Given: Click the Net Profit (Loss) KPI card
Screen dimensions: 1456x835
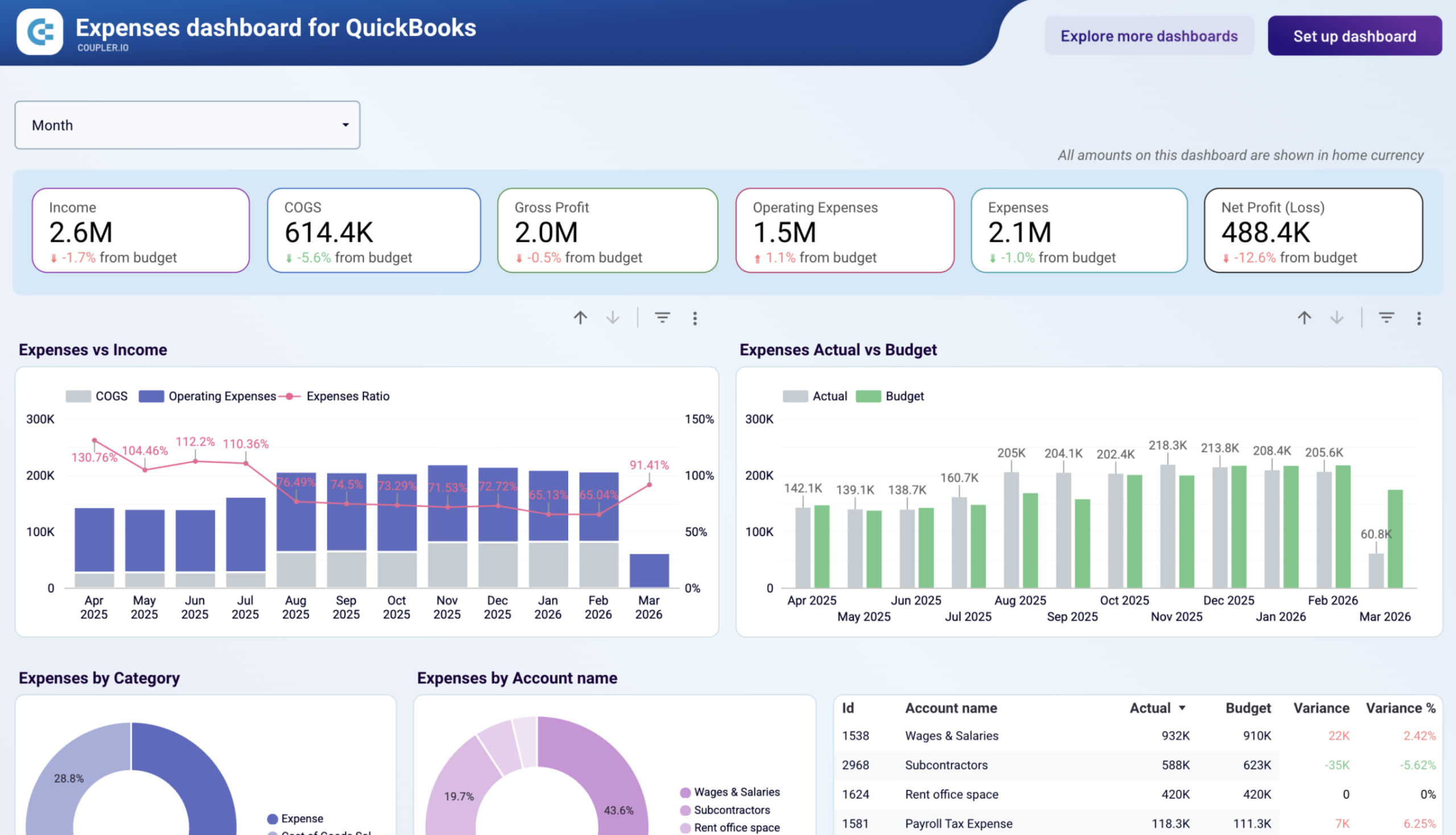Looking at the screenshot, I should pos(1313,231).
